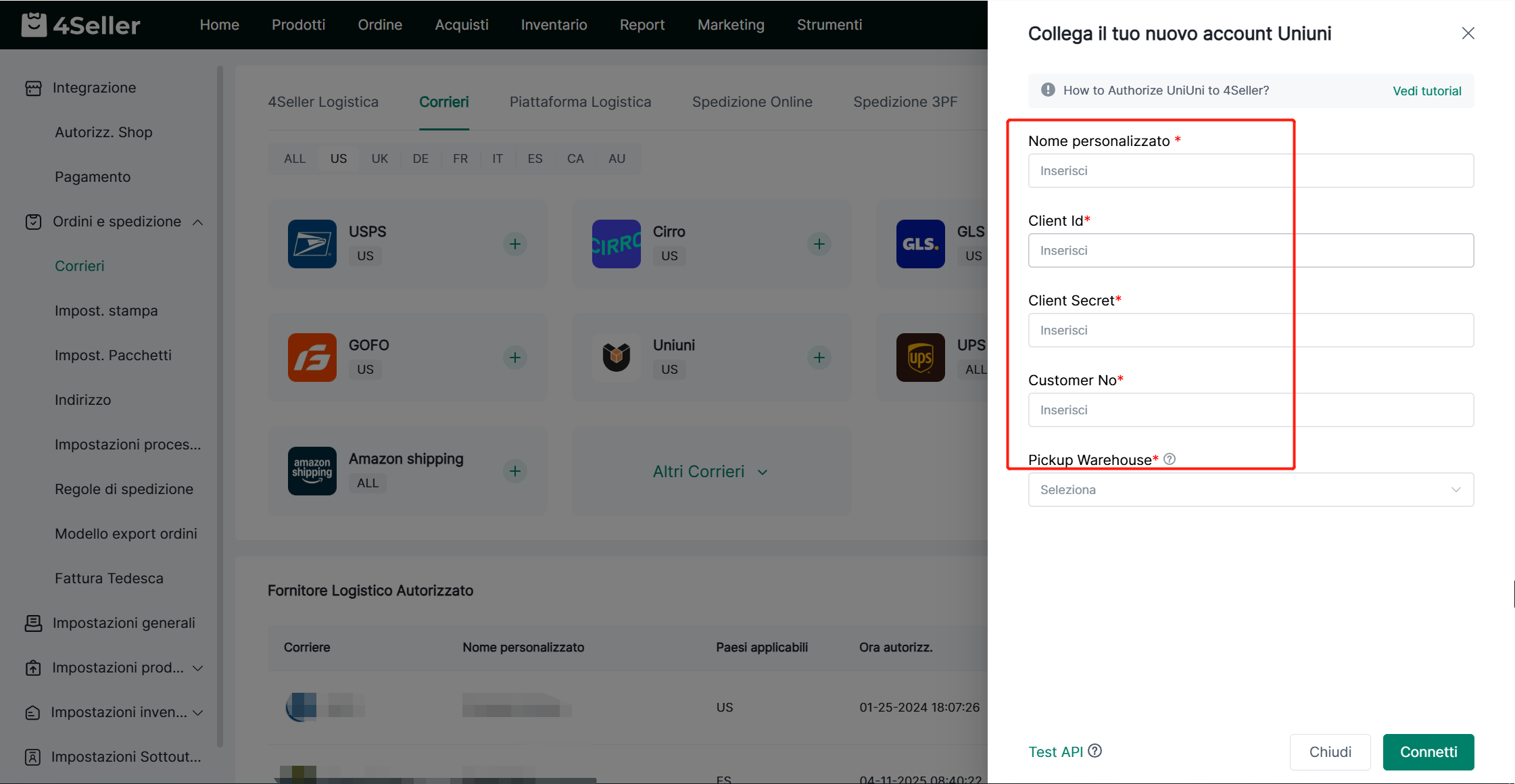Viewport: 1515px width, 784px height.
Task: Select the UK country filter
Action: [x=379, y=159]
